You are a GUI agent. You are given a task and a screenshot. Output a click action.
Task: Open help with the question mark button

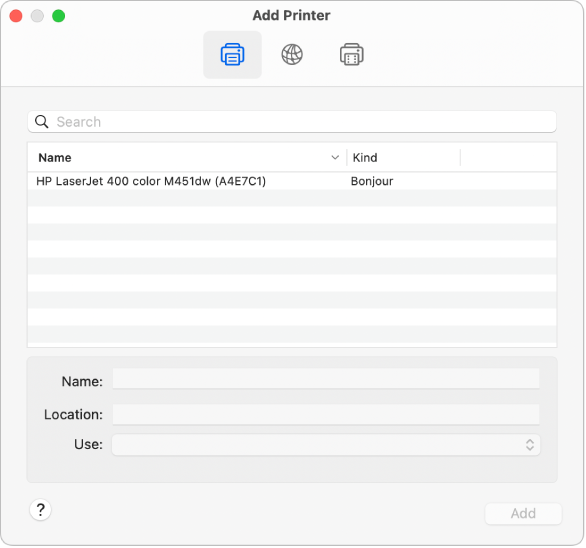pyautogui.click(x=40, y=509)
